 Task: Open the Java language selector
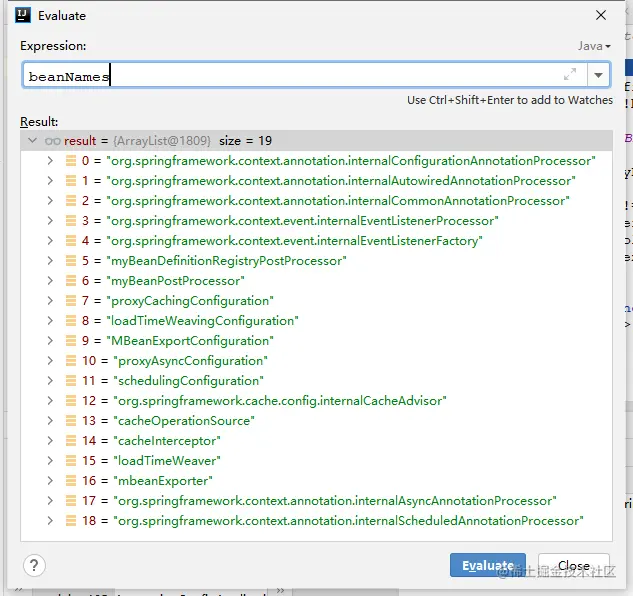click(594, 46)
